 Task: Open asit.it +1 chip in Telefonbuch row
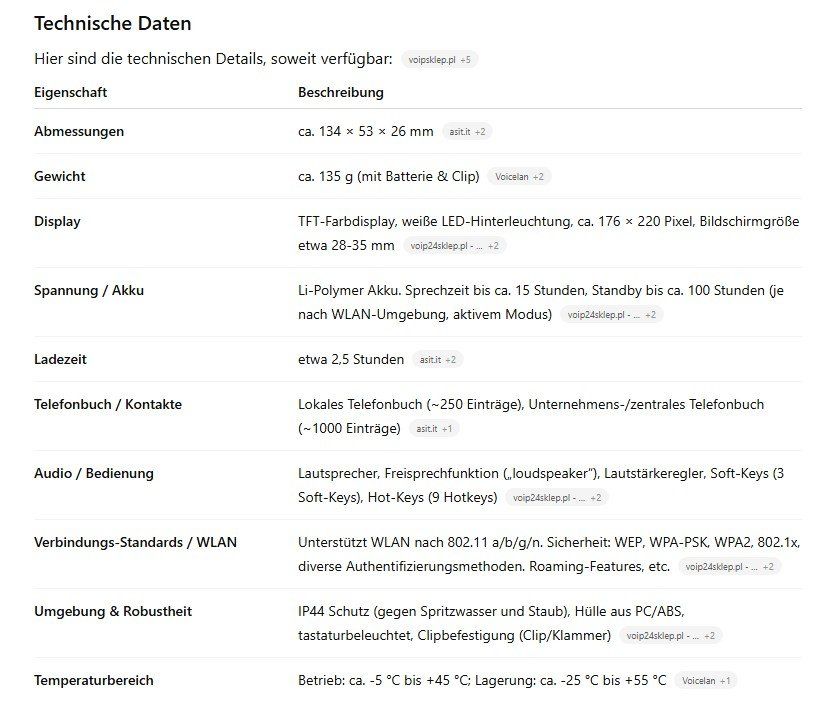coord(434,429)
